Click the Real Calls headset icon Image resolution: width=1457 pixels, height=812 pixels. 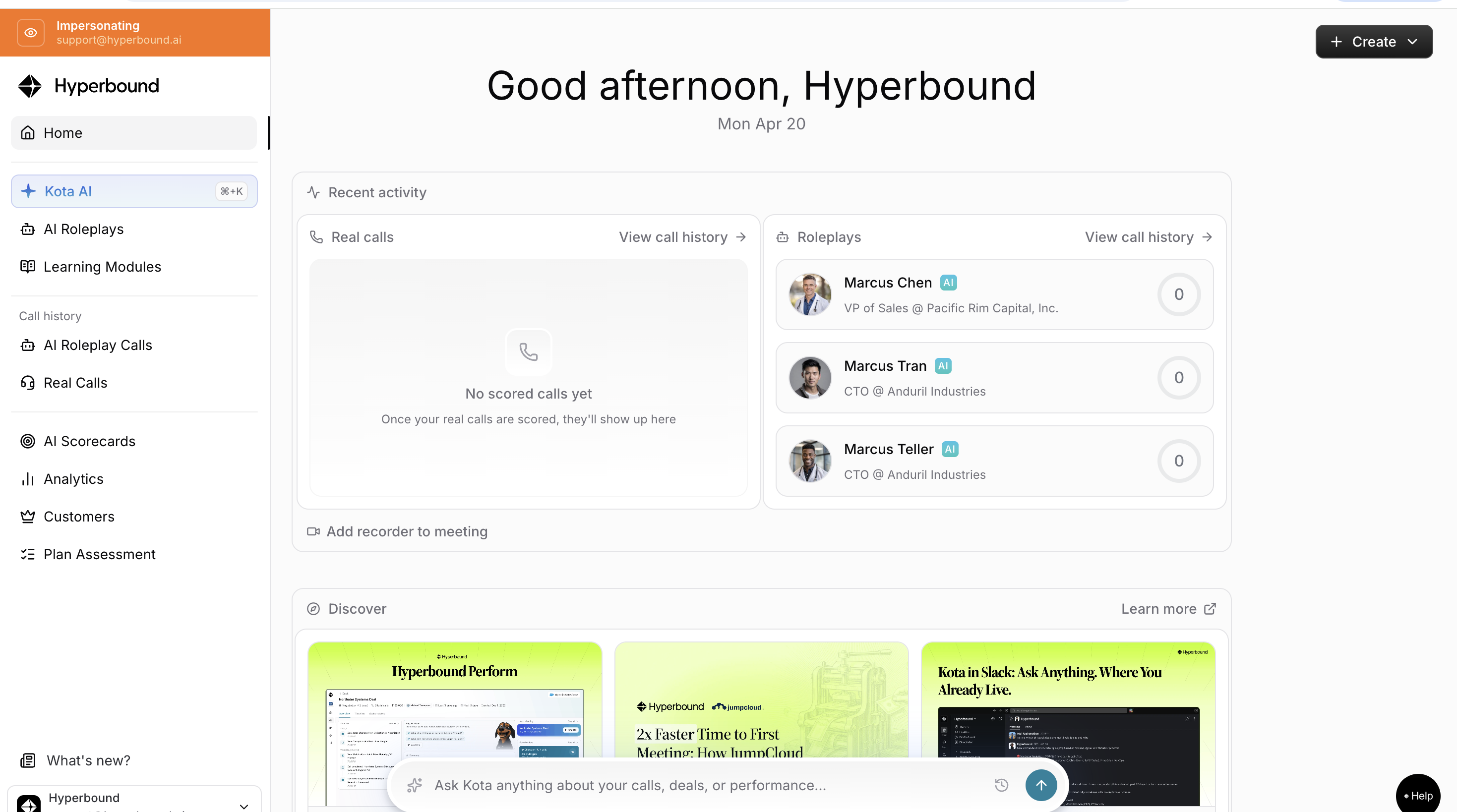pyautogui.click(x=28, y=383)
